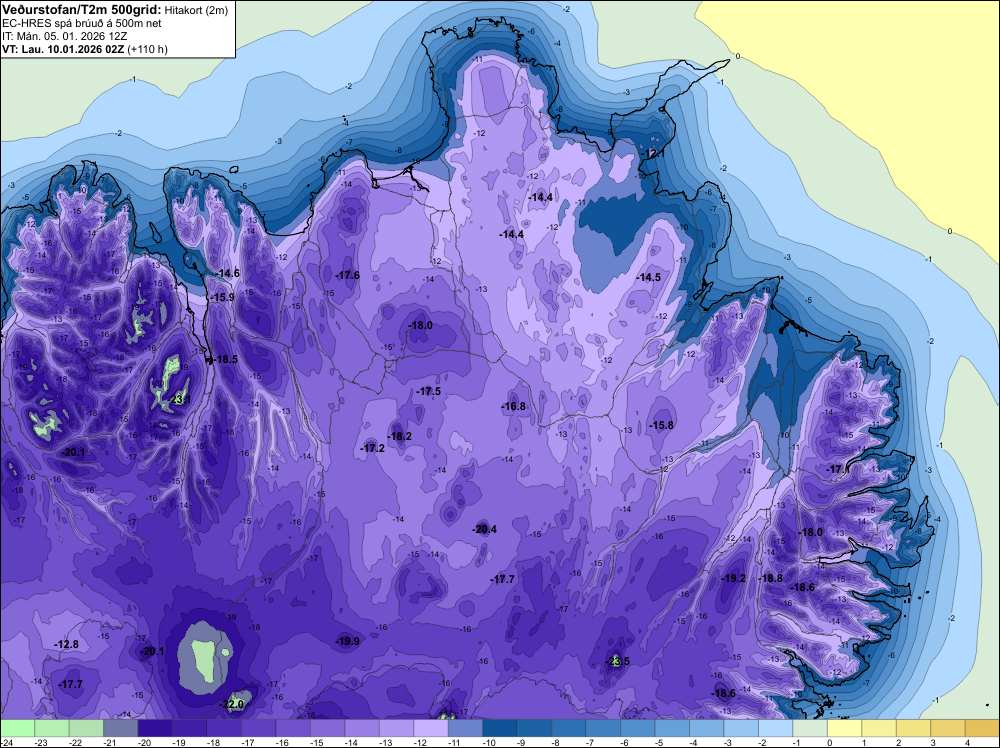Click the "-12.1" coastal temperature value
Viewport: 1000px width, 748px height.
tap(652, 153)
